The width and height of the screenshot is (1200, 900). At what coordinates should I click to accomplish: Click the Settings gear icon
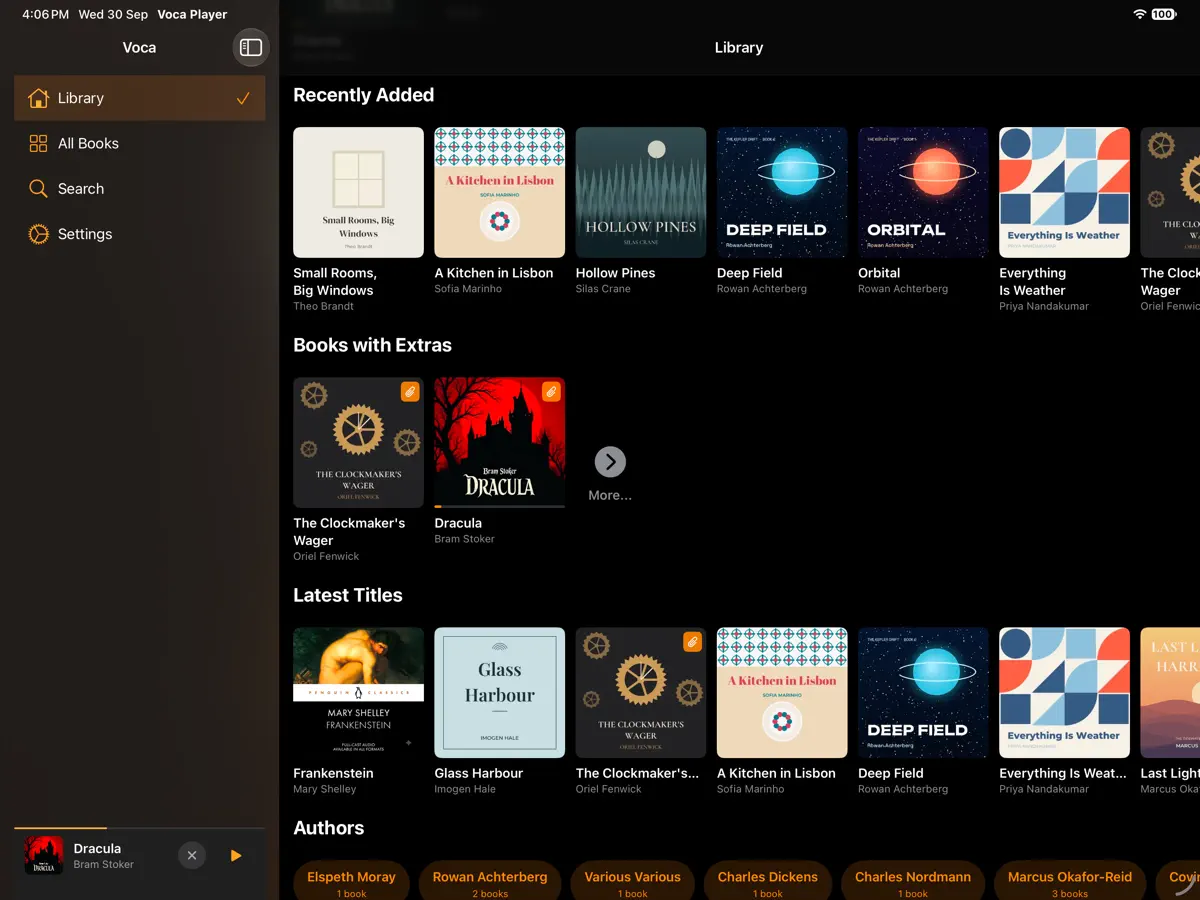pyautogui.click(x=38, y=234)
